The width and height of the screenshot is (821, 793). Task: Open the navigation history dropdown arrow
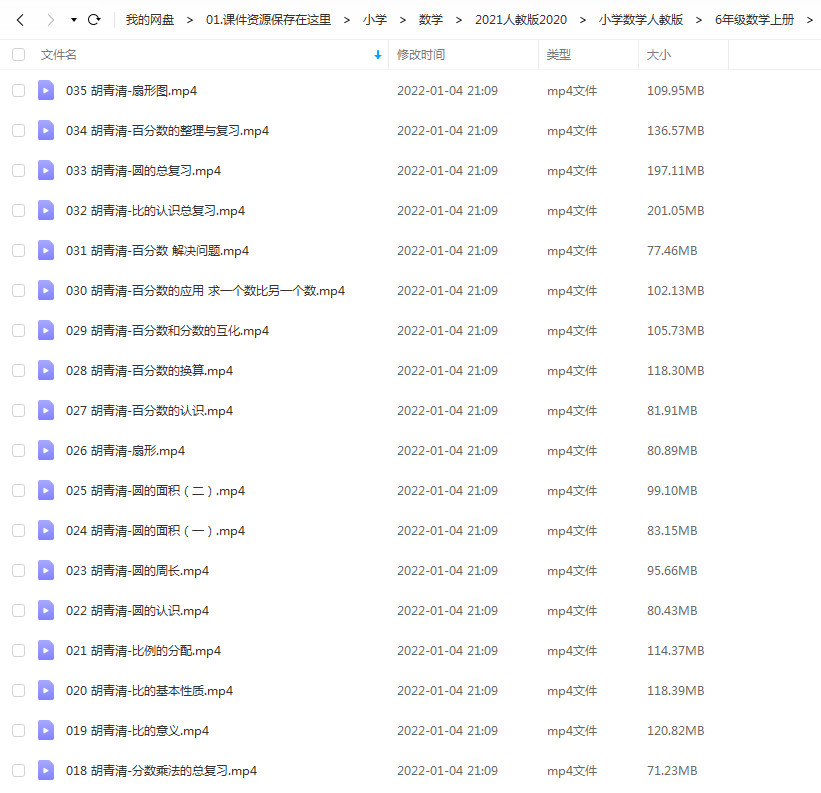point(74,20)
